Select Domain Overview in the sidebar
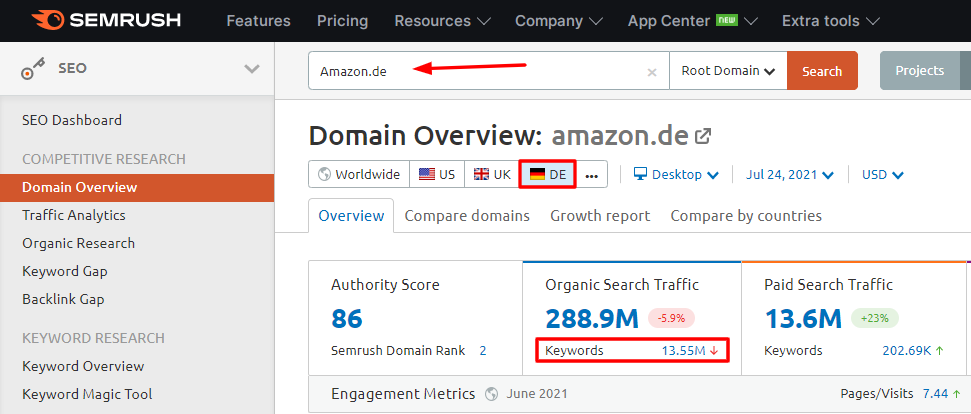 (x=137, y=188)
